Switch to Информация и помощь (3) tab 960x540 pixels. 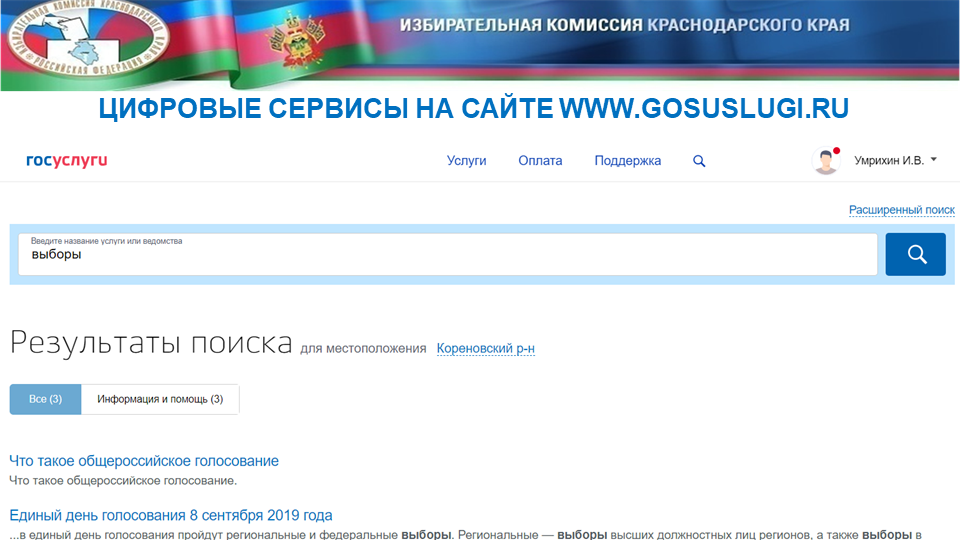click(160, 399)
